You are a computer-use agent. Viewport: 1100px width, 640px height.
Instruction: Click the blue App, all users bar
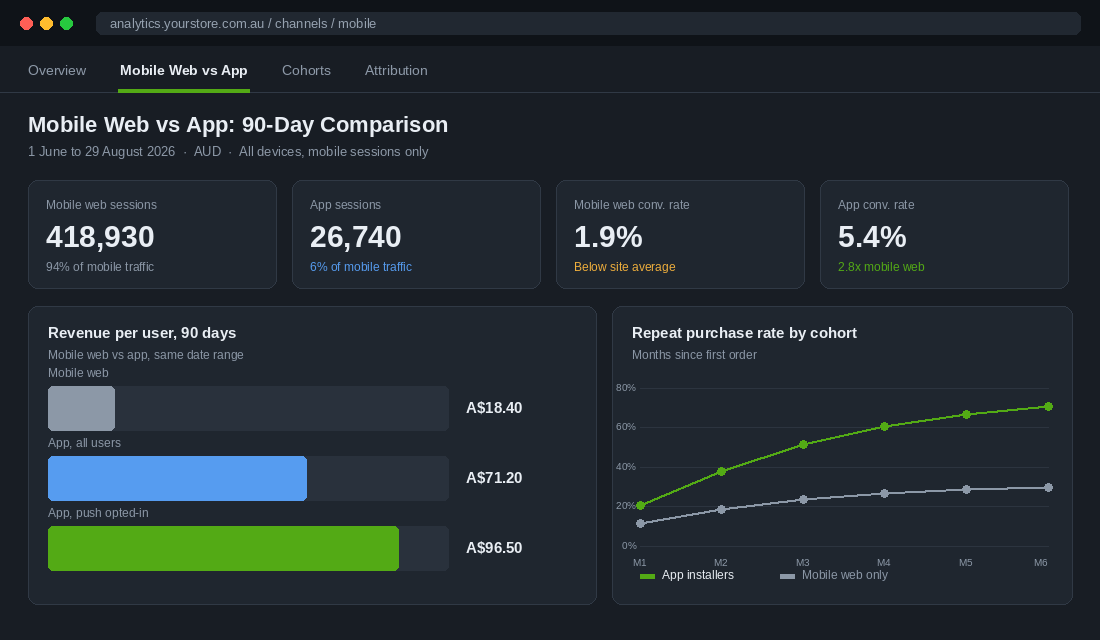[177, 479]
